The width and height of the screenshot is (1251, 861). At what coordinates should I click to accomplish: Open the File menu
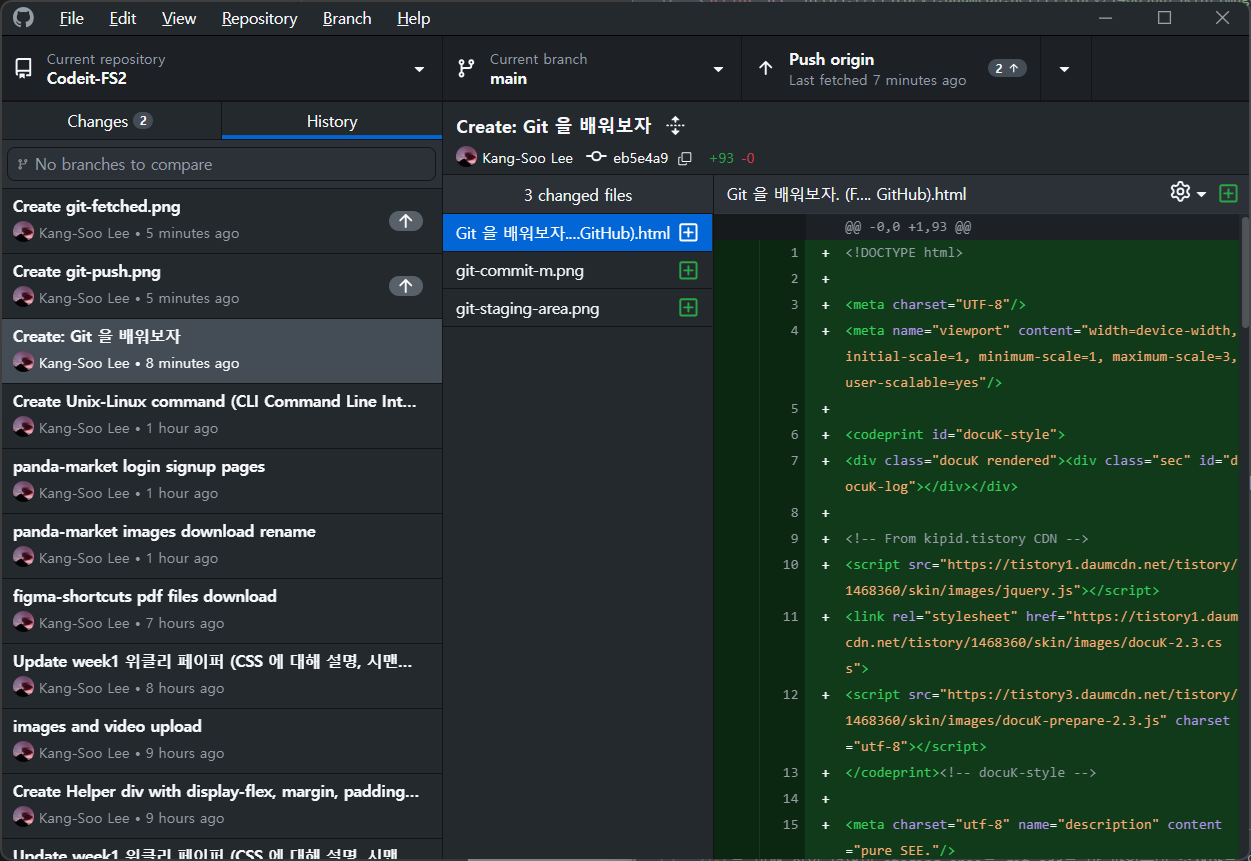tap(71, 18)
